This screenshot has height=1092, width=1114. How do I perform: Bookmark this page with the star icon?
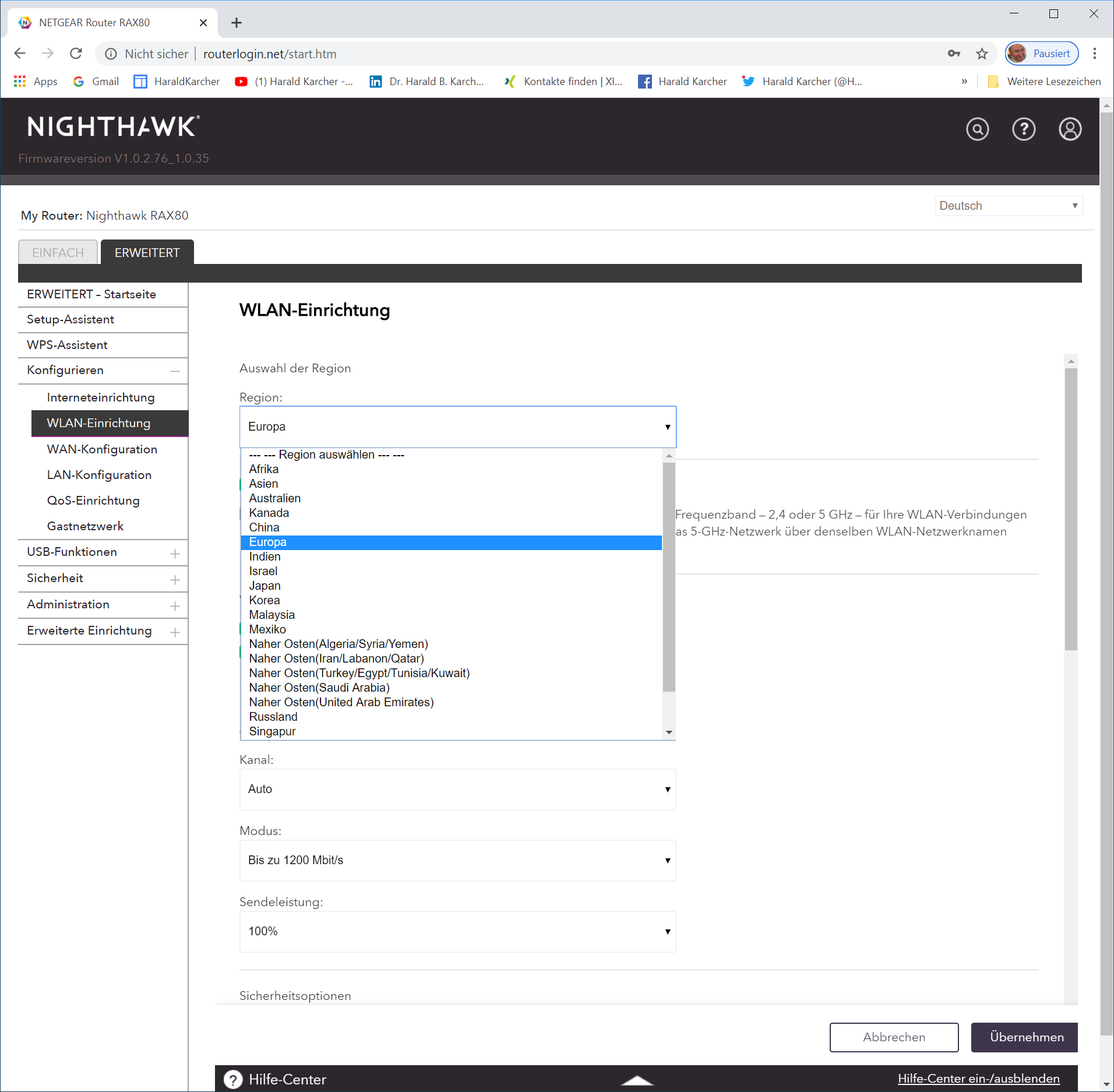[x=982, y=54]
